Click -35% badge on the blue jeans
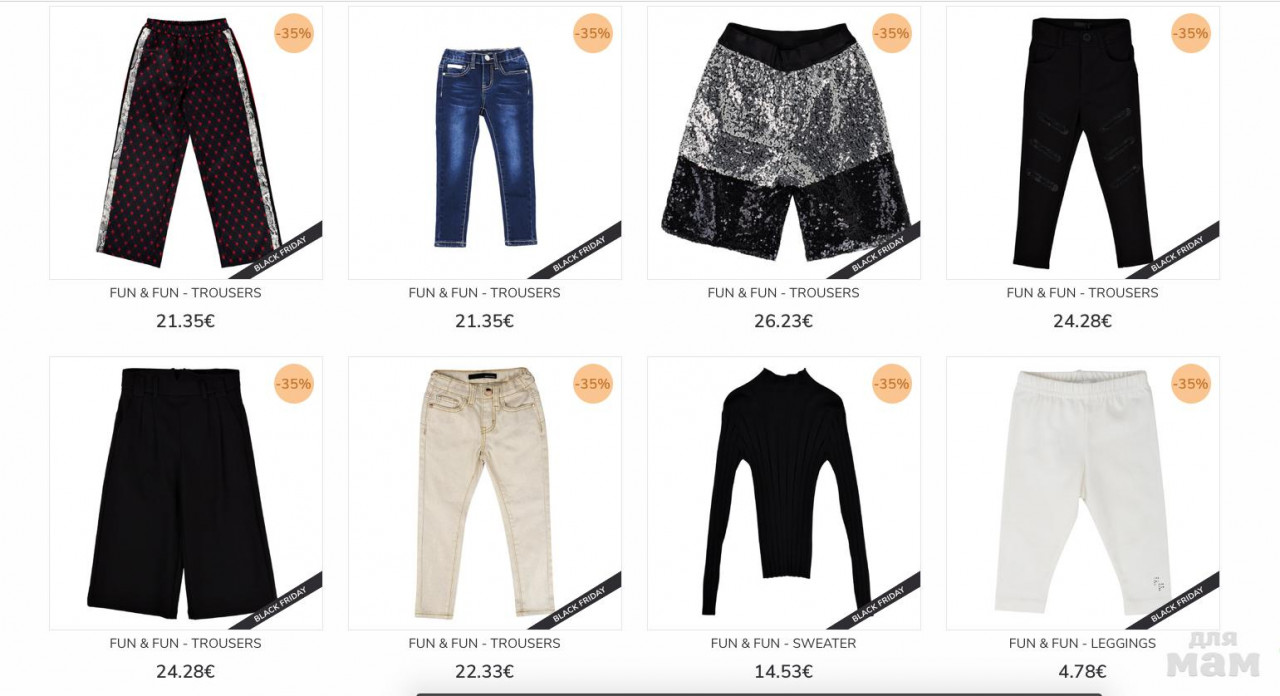 tap(593, 33)
